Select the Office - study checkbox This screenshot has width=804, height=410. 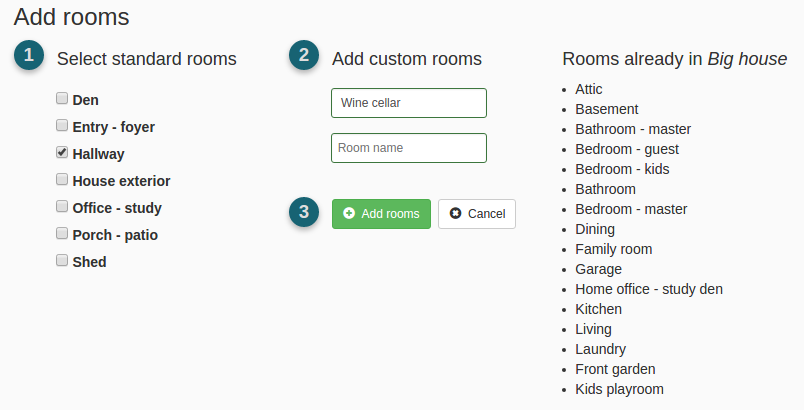point(62,206)
